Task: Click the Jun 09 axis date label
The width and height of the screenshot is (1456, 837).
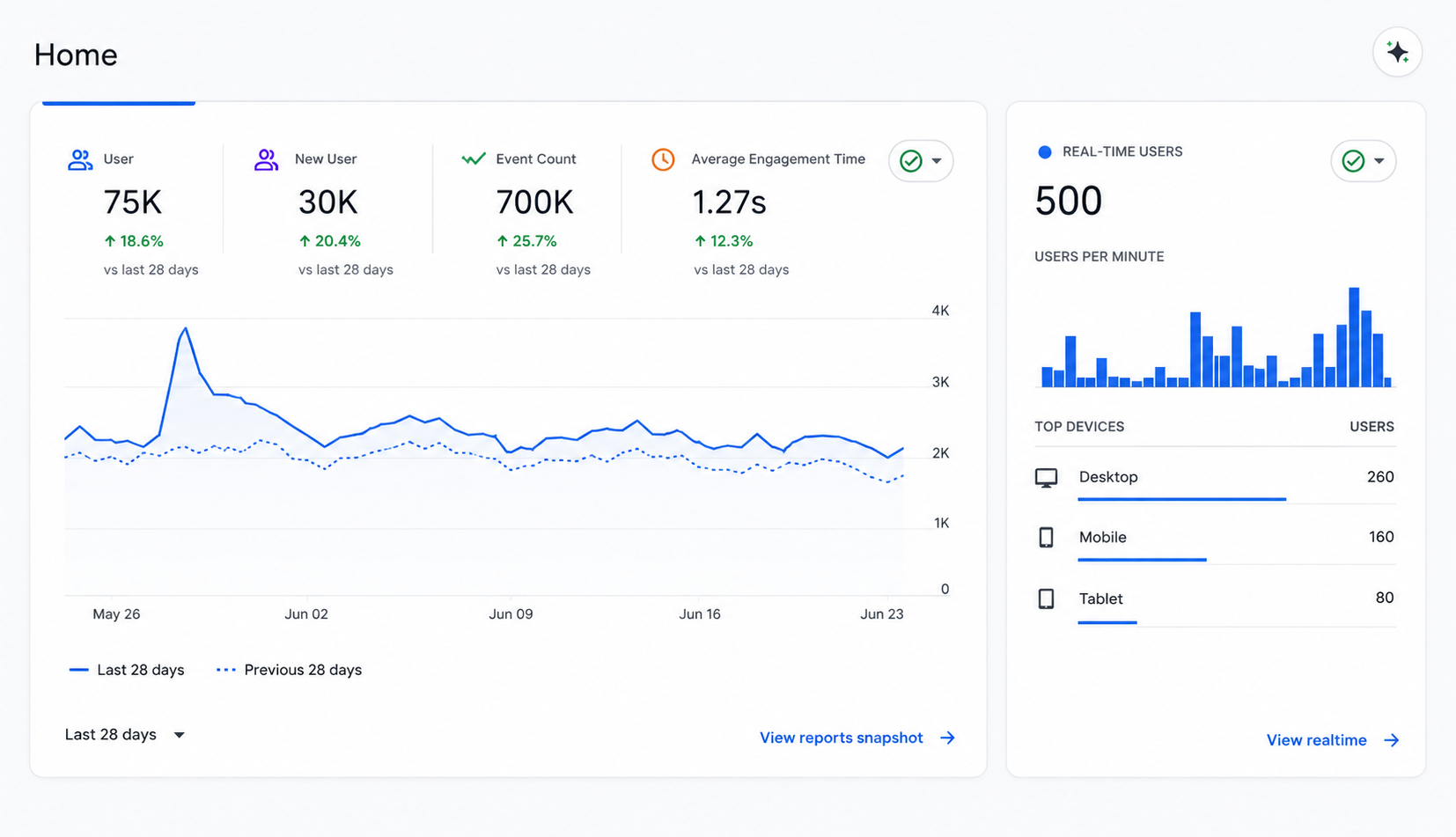Action: 511,614
